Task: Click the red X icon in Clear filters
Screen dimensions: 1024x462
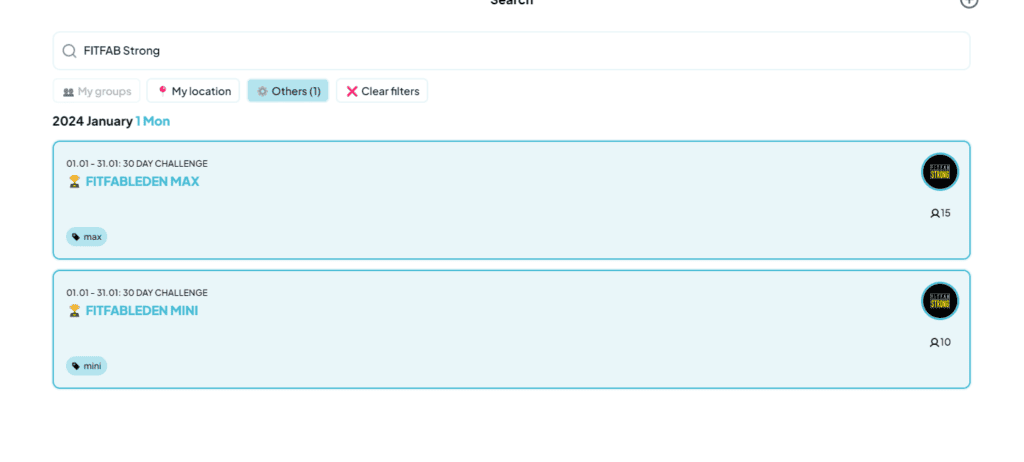Action: 352,91
